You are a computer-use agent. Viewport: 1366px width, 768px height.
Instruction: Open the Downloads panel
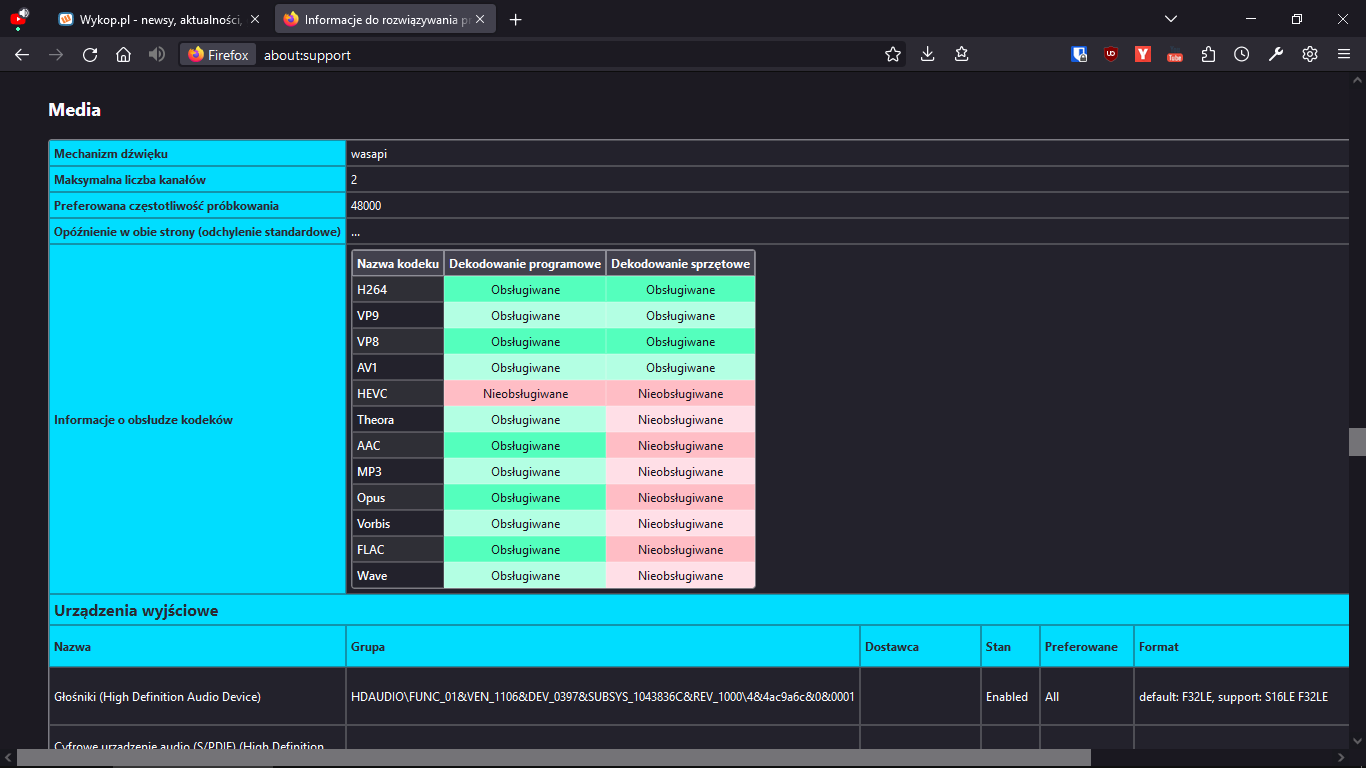(x=927, y=55)
